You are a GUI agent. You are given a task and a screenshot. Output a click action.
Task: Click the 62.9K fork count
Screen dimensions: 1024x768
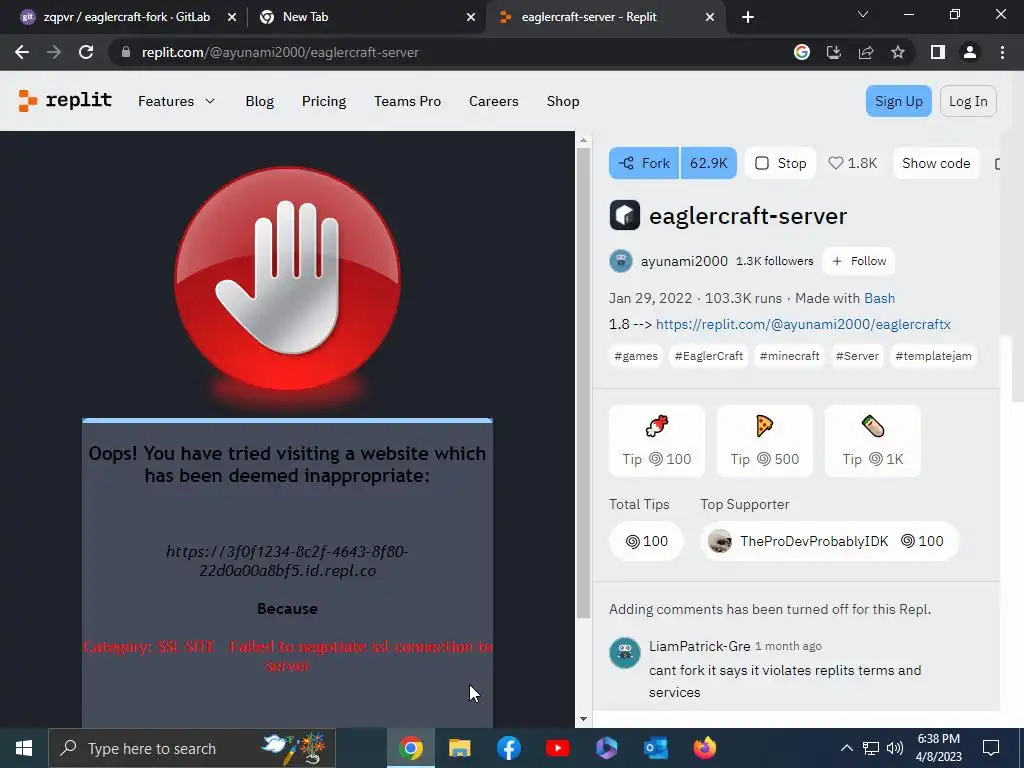coord(709,163)
